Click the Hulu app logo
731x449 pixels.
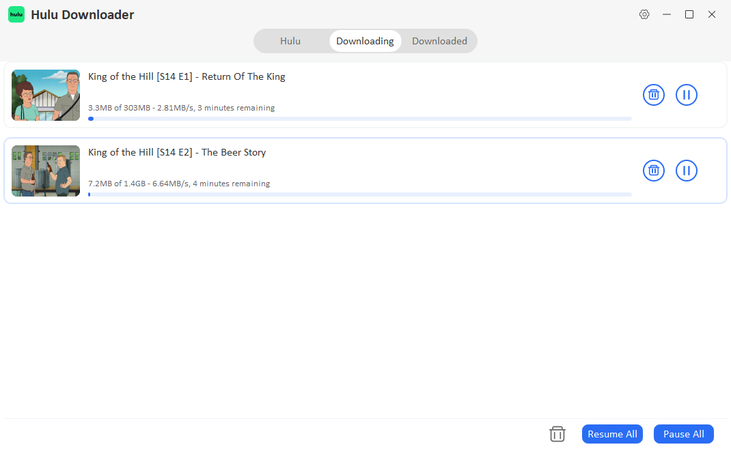point(16,14)
